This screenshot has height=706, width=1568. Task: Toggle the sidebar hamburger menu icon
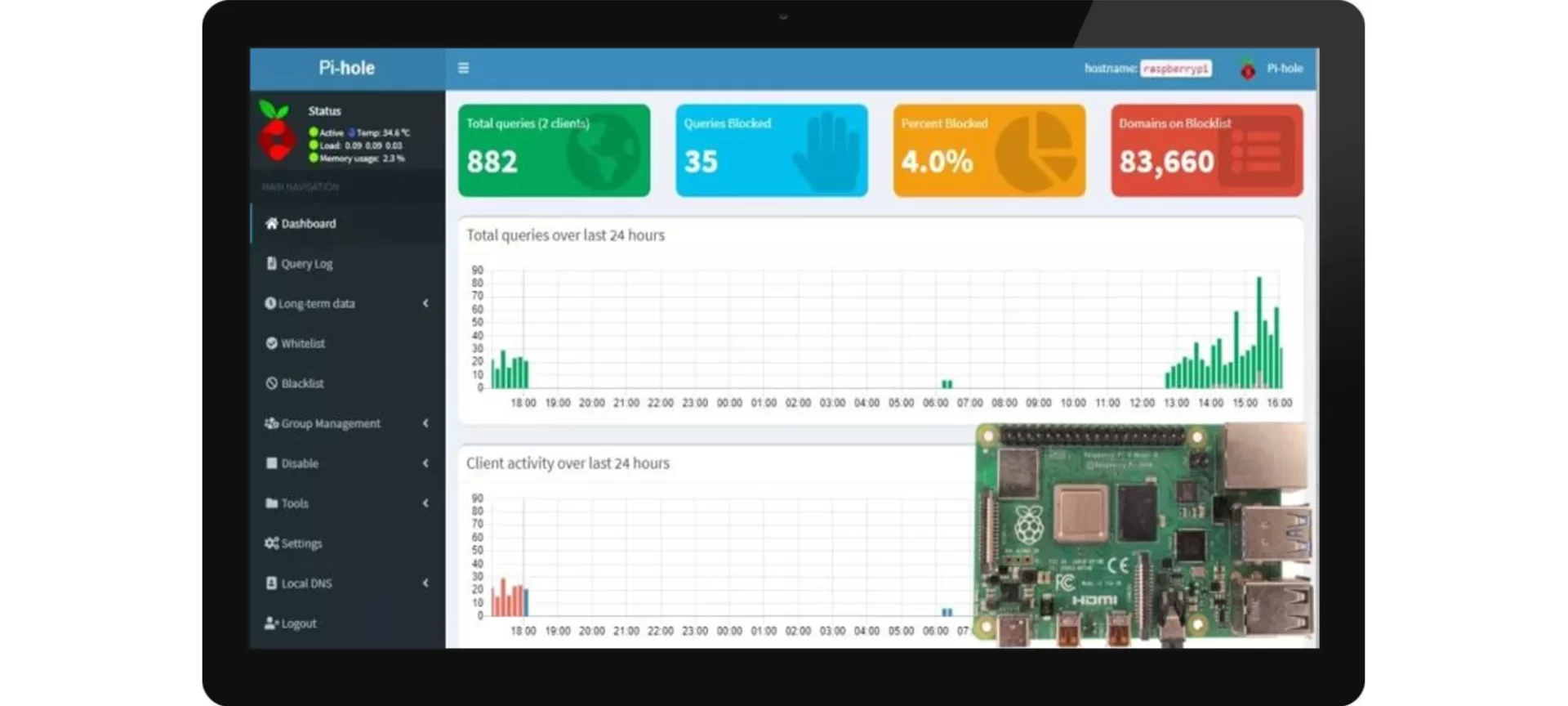(463, 68)
